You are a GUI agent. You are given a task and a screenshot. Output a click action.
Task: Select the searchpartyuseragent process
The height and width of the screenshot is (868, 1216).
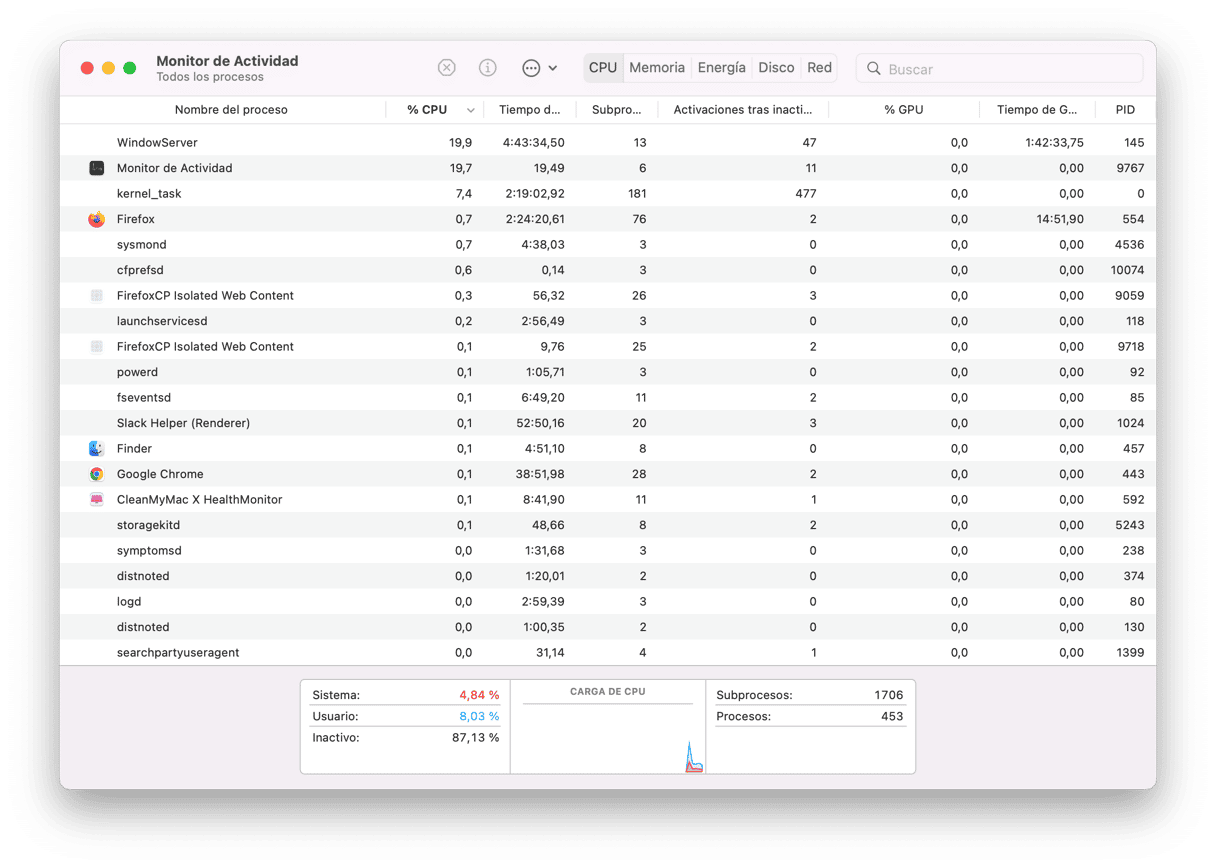click(178, 653)
